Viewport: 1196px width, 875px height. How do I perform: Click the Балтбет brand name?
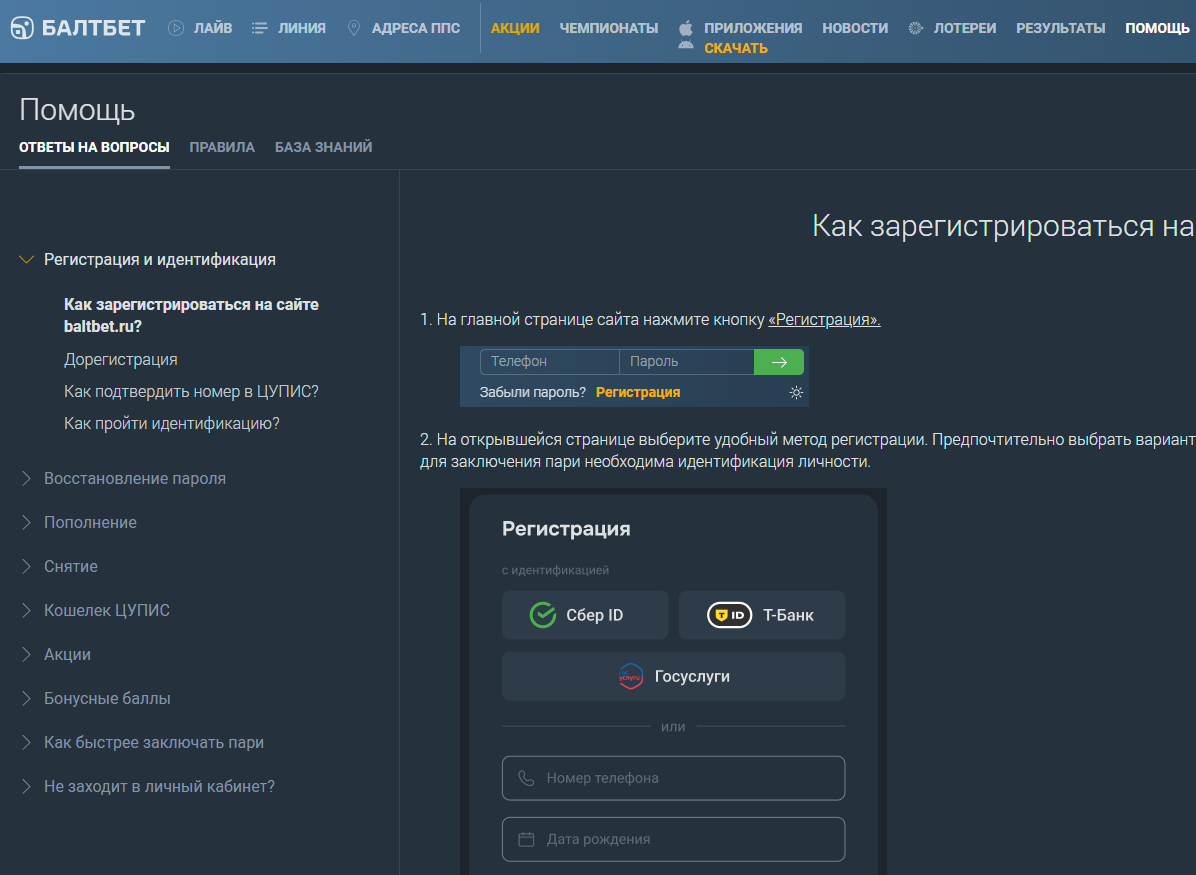[x=93, y=28]
